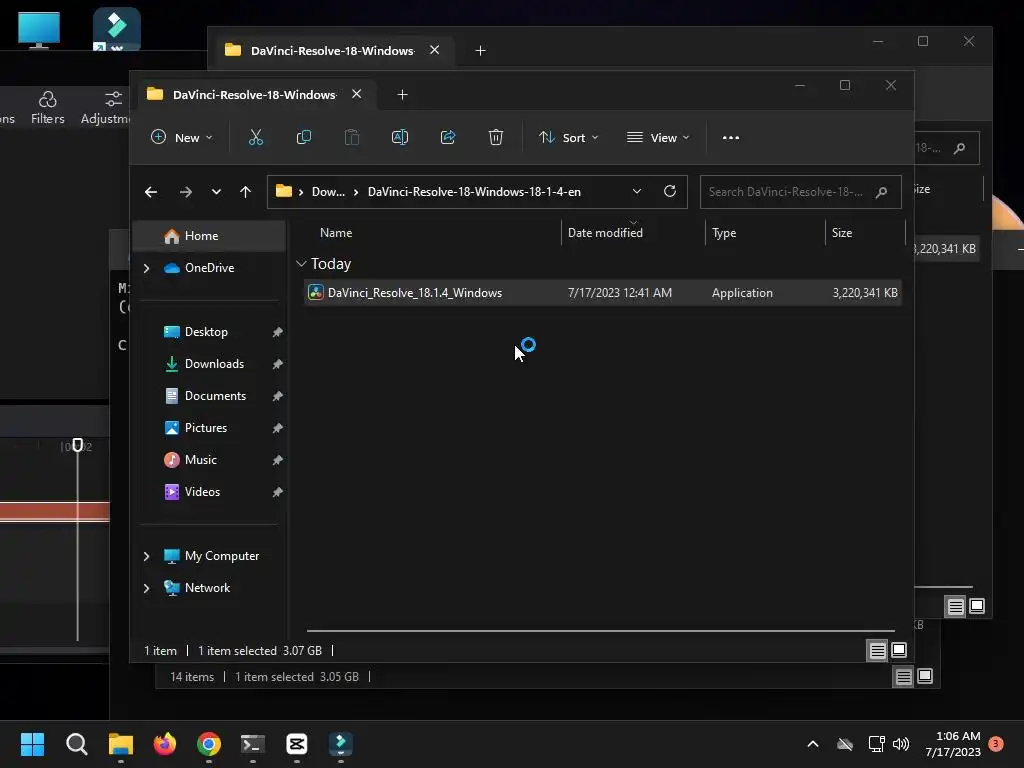Open clock and date in taskbar
The image size is (1024, 768).
953,744
